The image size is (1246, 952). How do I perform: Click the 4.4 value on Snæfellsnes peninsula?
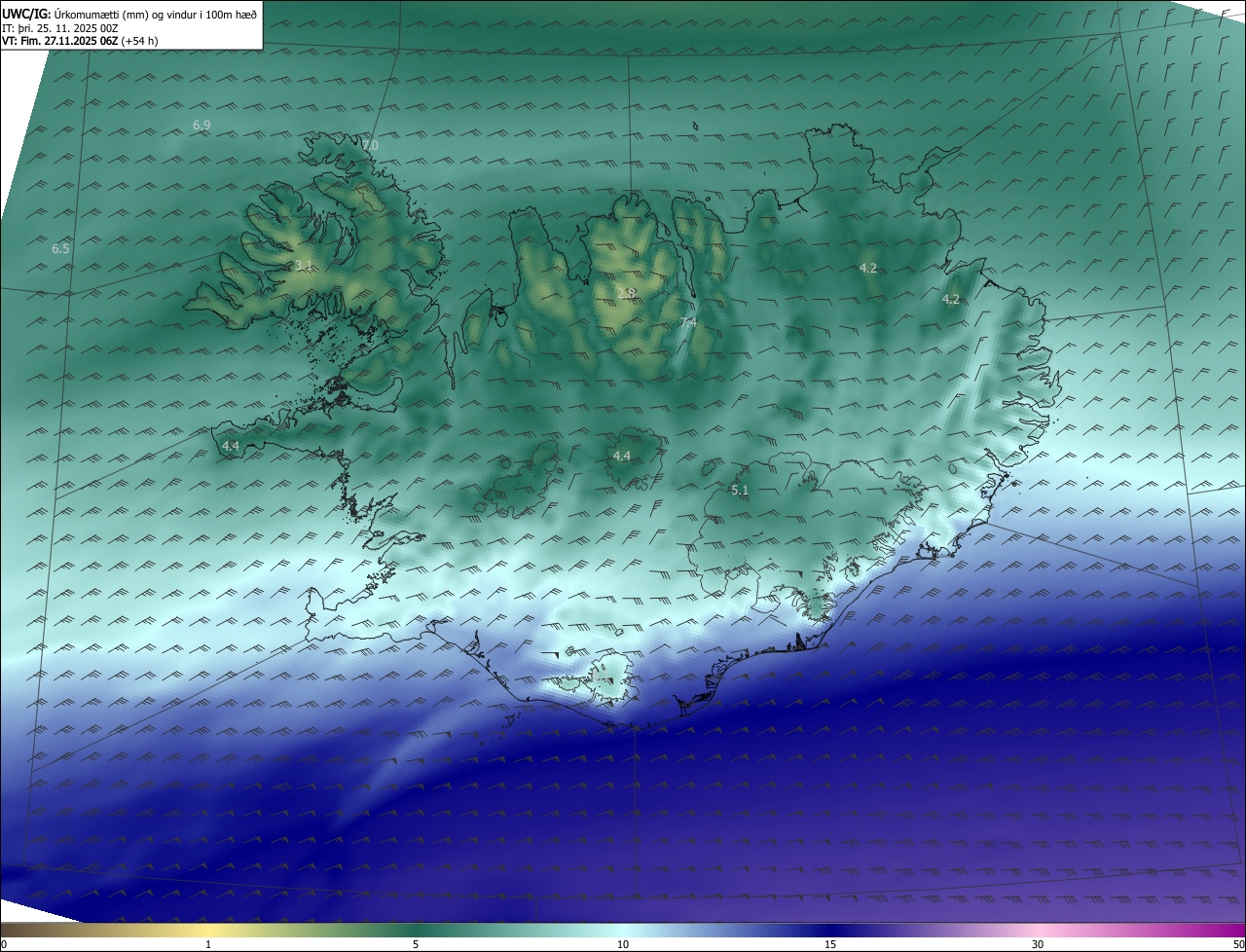(231, 446)
